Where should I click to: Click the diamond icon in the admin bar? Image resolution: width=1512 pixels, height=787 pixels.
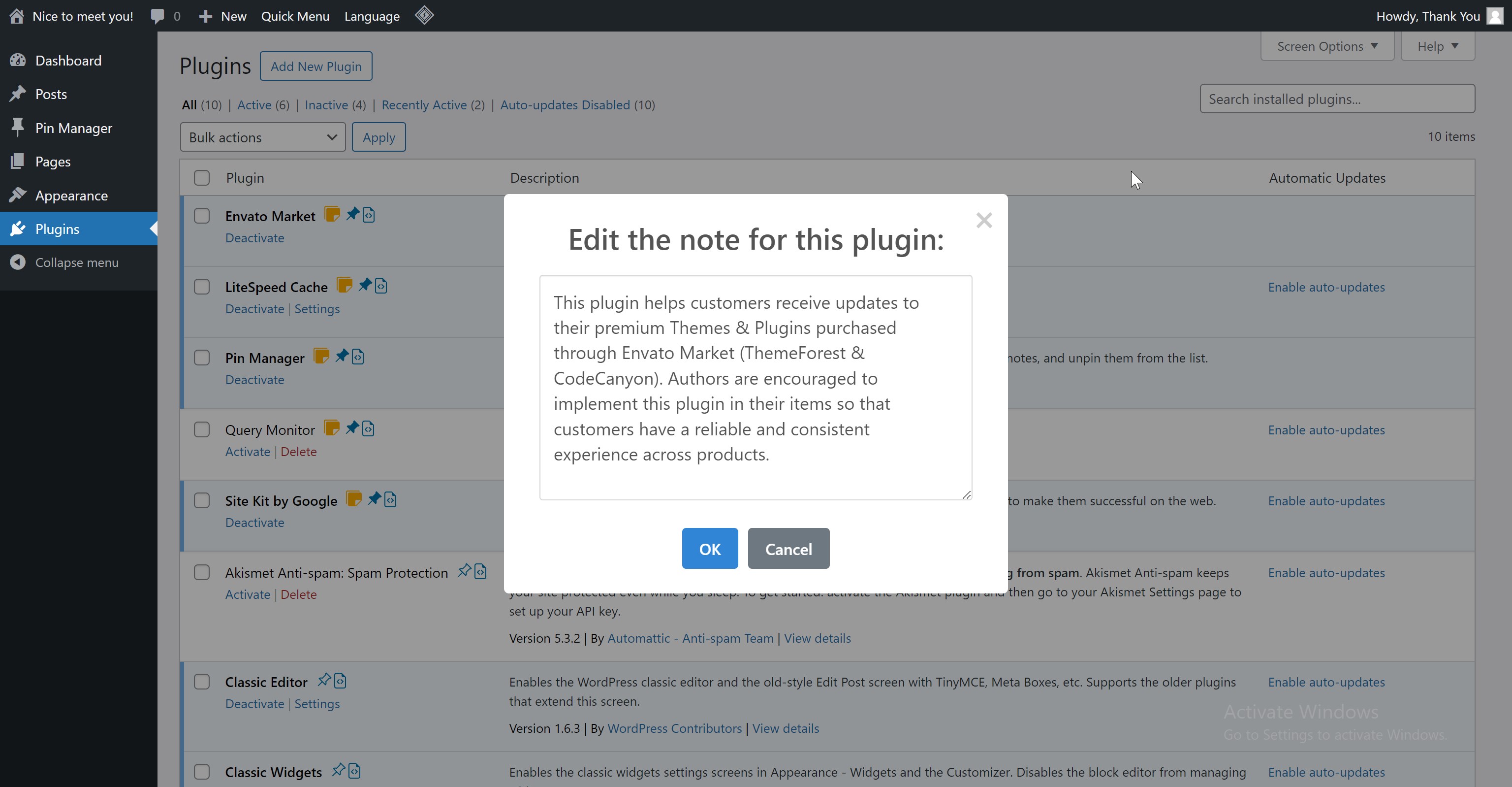[424, 16]
